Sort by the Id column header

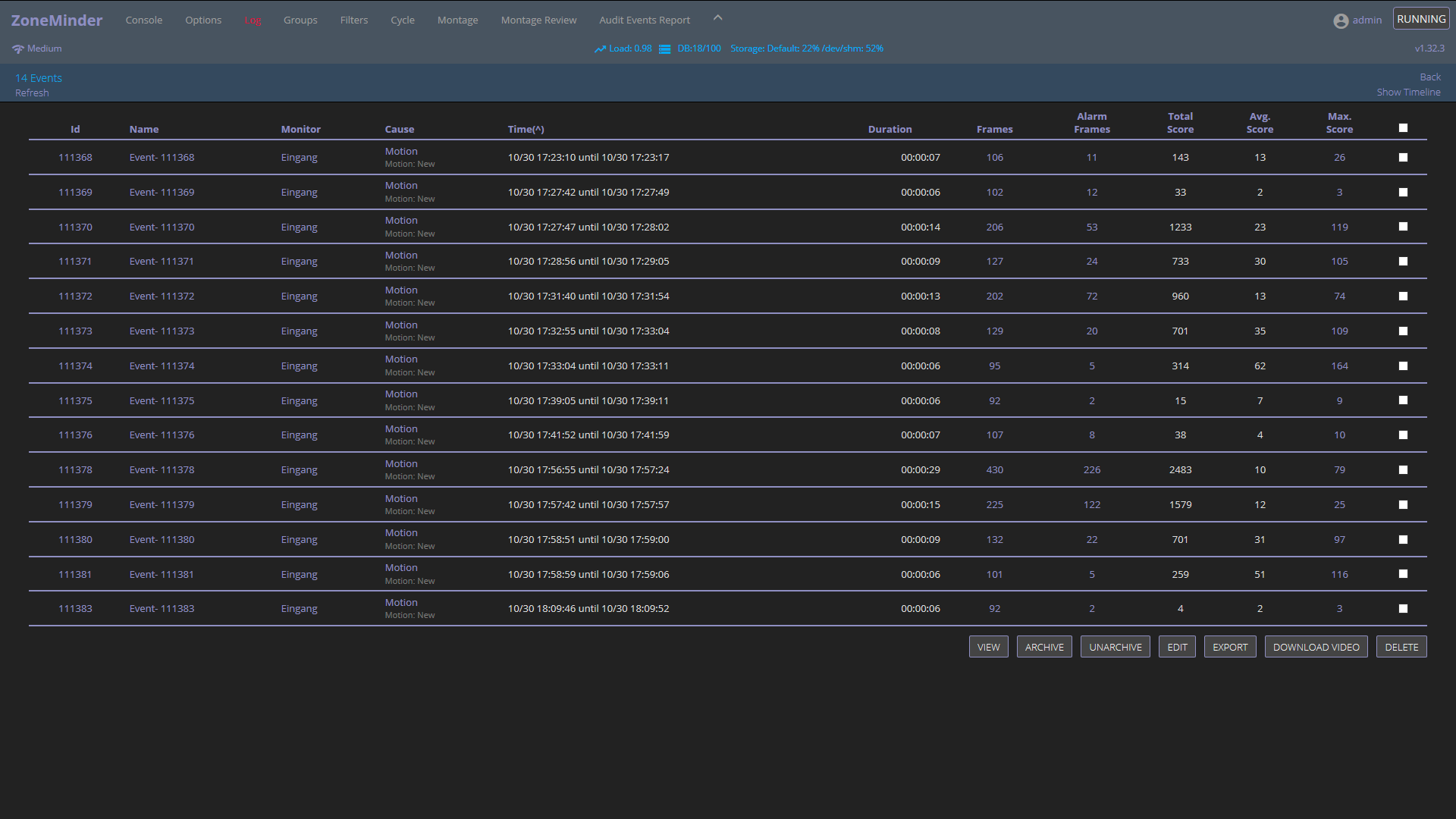75,130
